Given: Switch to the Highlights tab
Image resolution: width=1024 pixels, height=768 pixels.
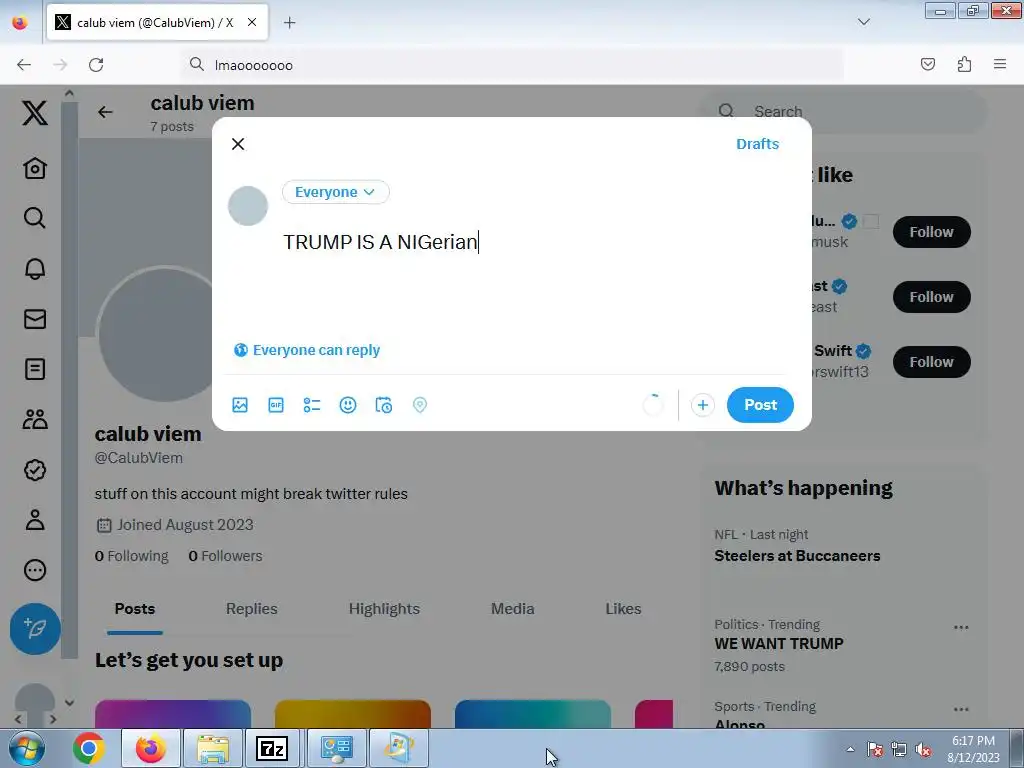Looking at the screenshot, I should pos(384,609).
